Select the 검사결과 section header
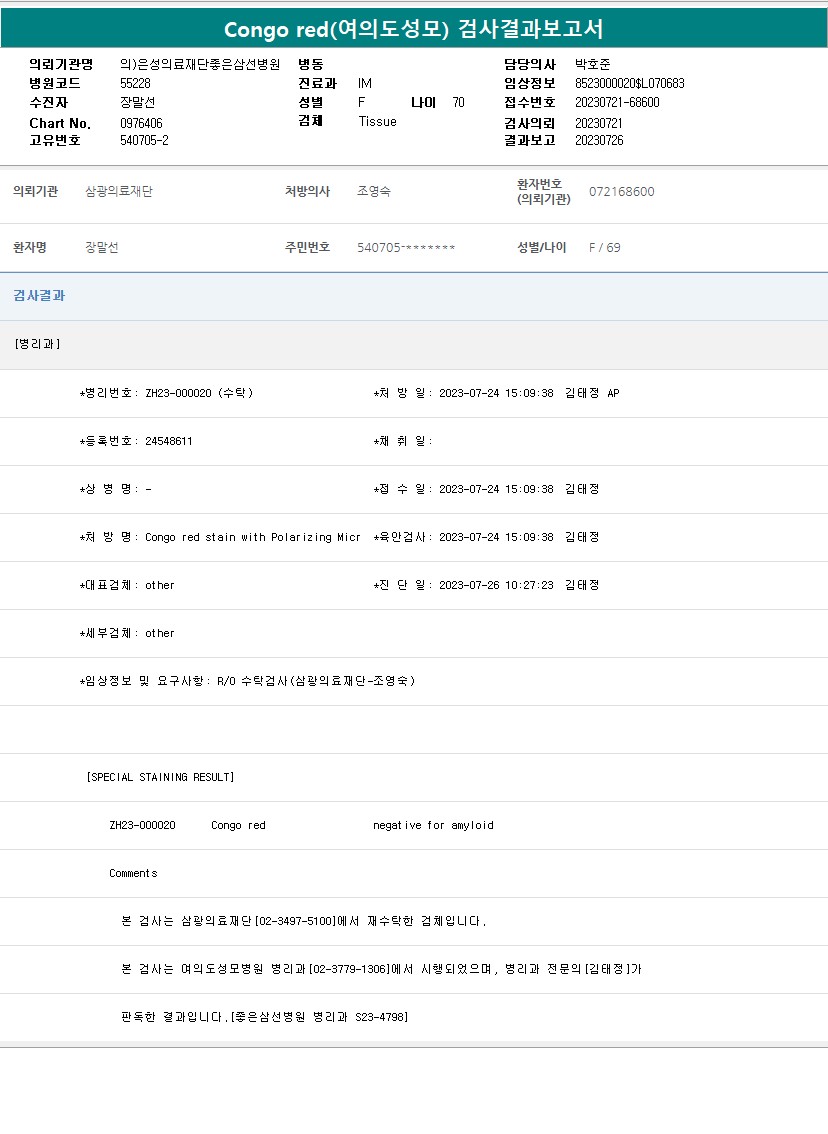The width and height of the screenshot is (828, 1134). click(40, 296)
